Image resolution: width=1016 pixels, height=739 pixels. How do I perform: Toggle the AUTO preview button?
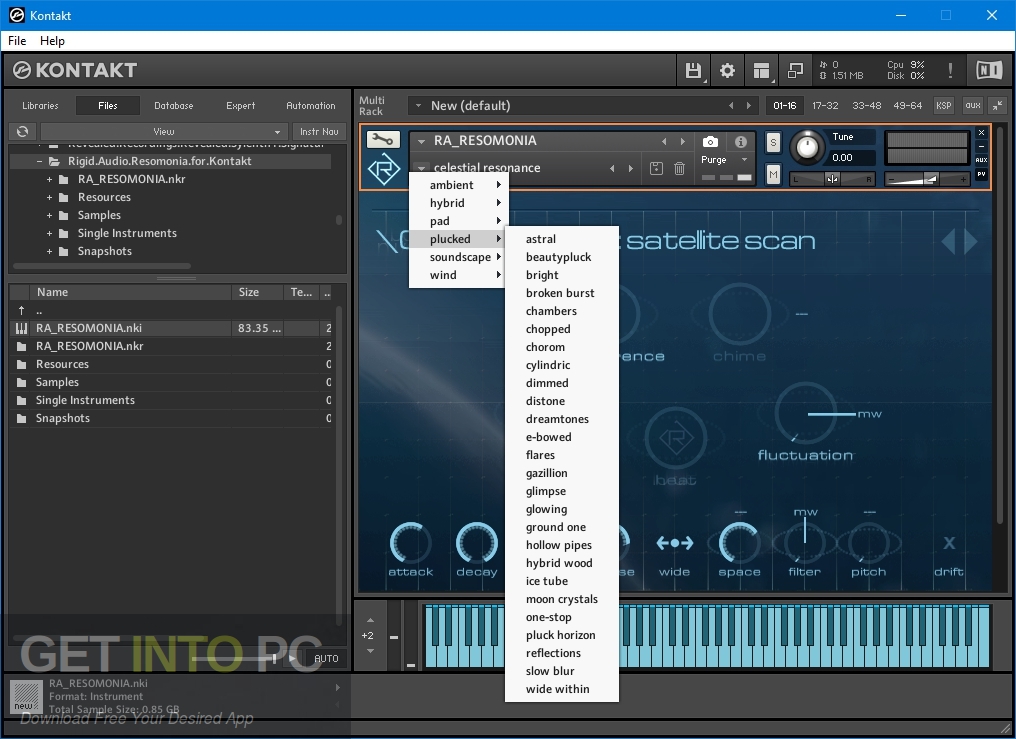coord(326,658)
